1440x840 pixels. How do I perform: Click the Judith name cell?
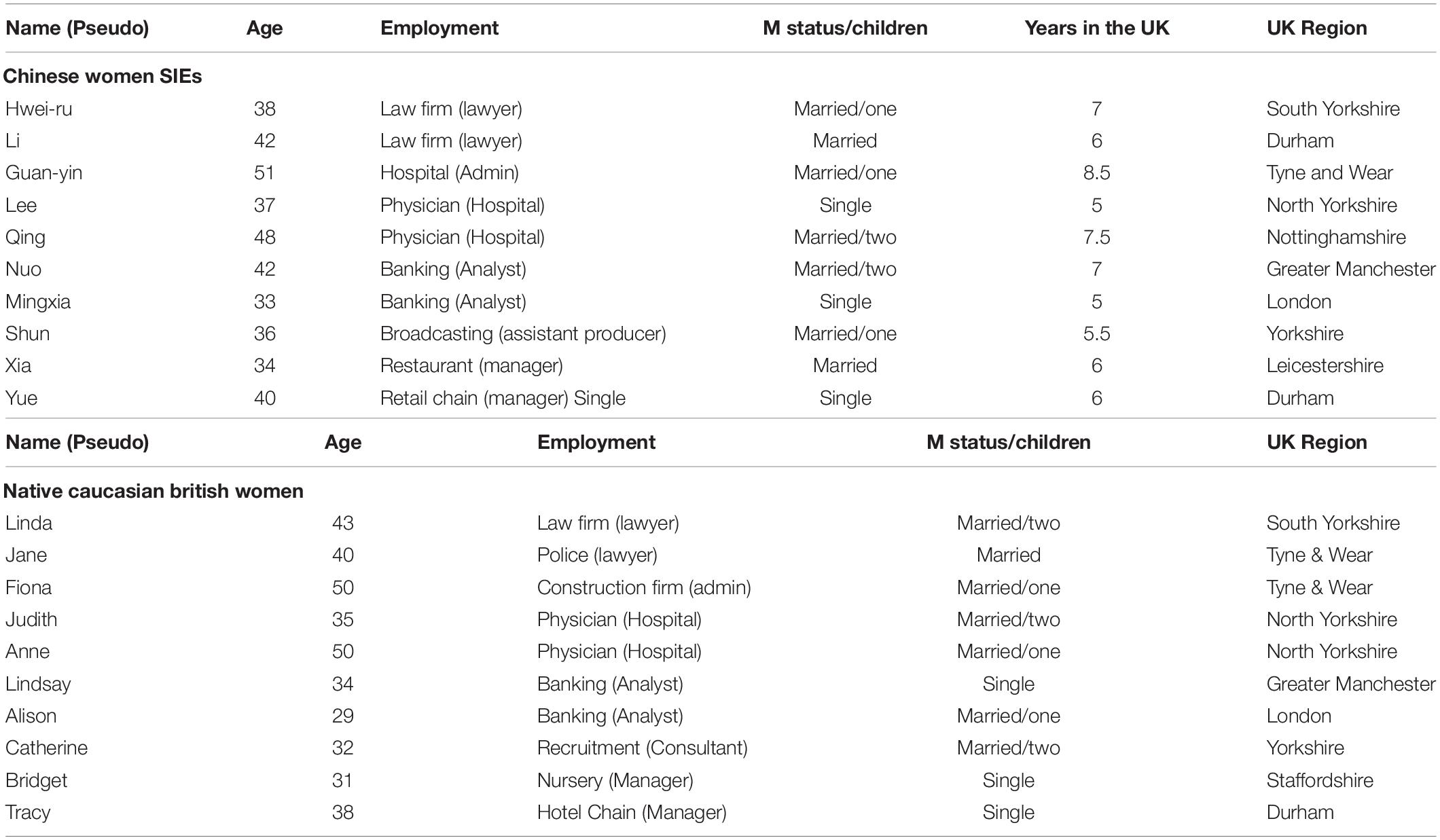click(31, 619)
